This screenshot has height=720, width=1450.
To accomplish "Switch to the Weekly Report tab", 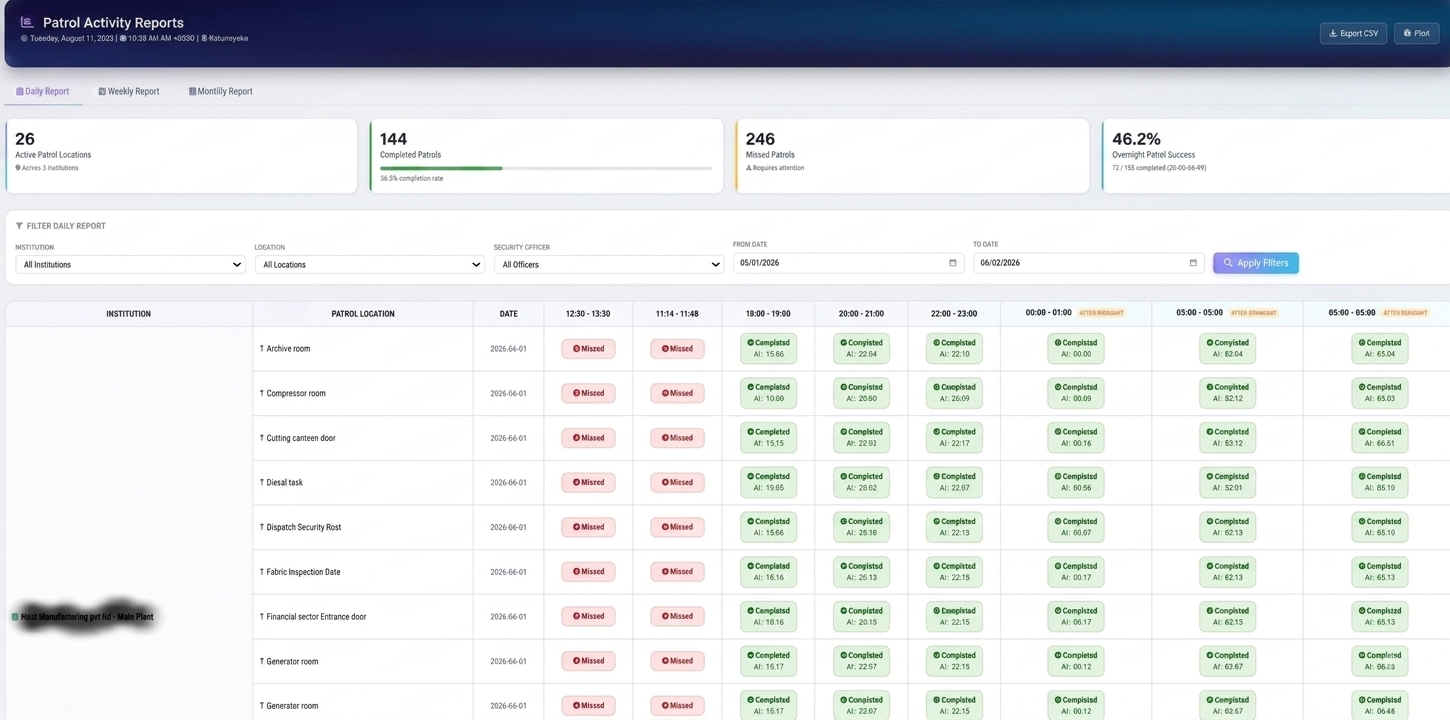I will click(x=129, y=91).
